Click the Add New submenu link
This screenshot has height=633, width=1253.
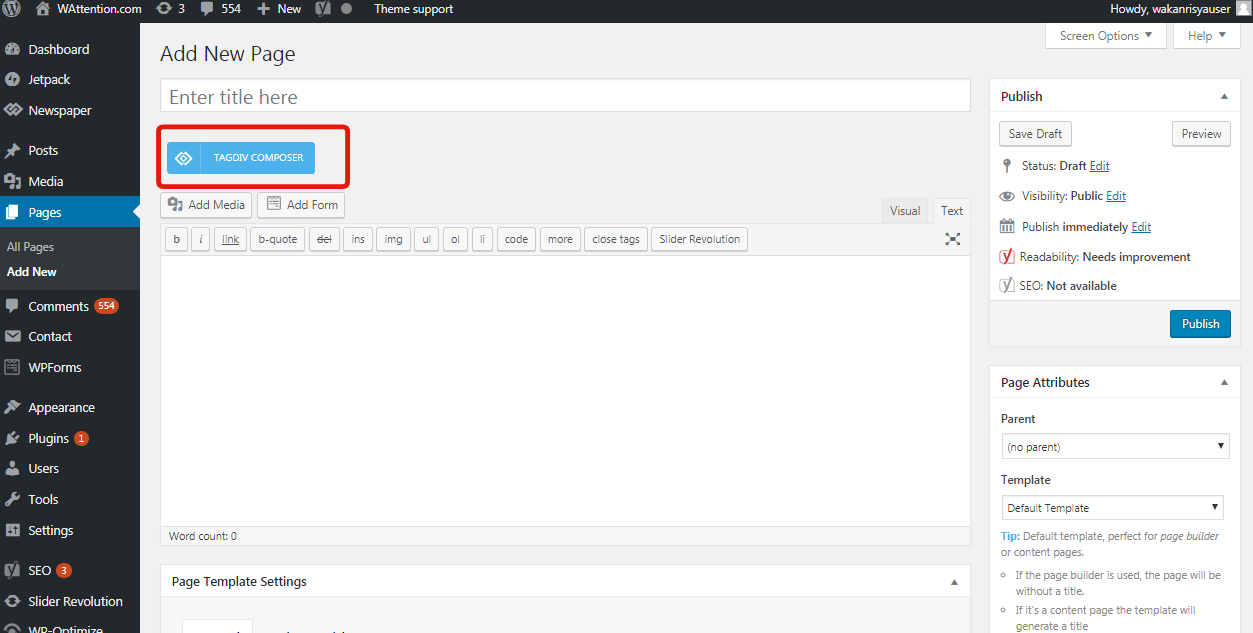pos(32,272)
